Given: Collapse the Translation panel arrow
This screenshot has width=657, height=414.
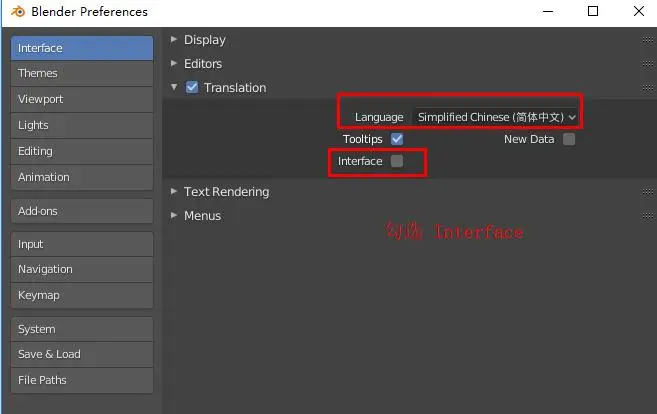Looking at the screenshot, I should (174, 87).
